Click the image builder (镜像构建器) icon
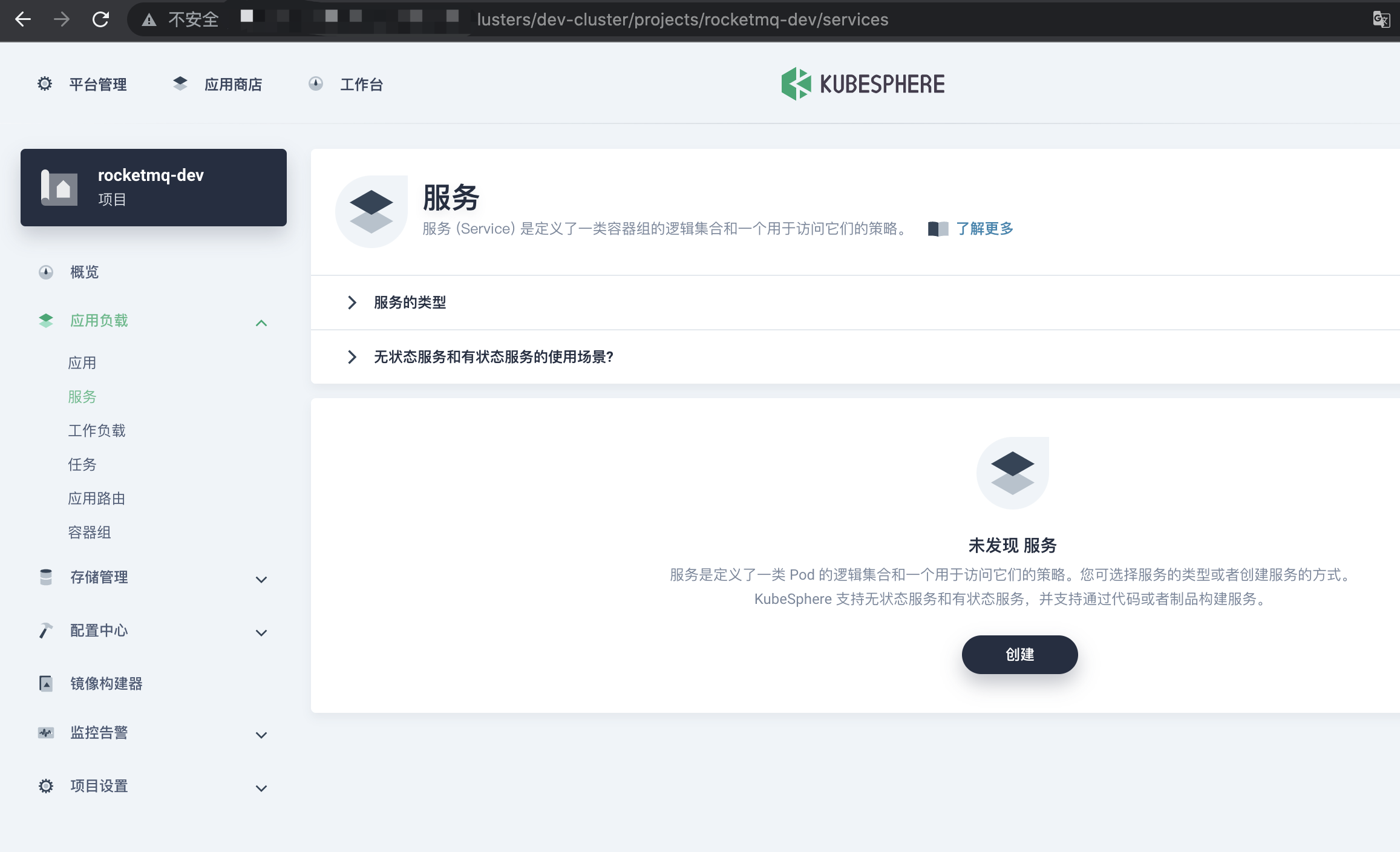This screenshot has height=852, width=1400. click(x=46, y=683)
